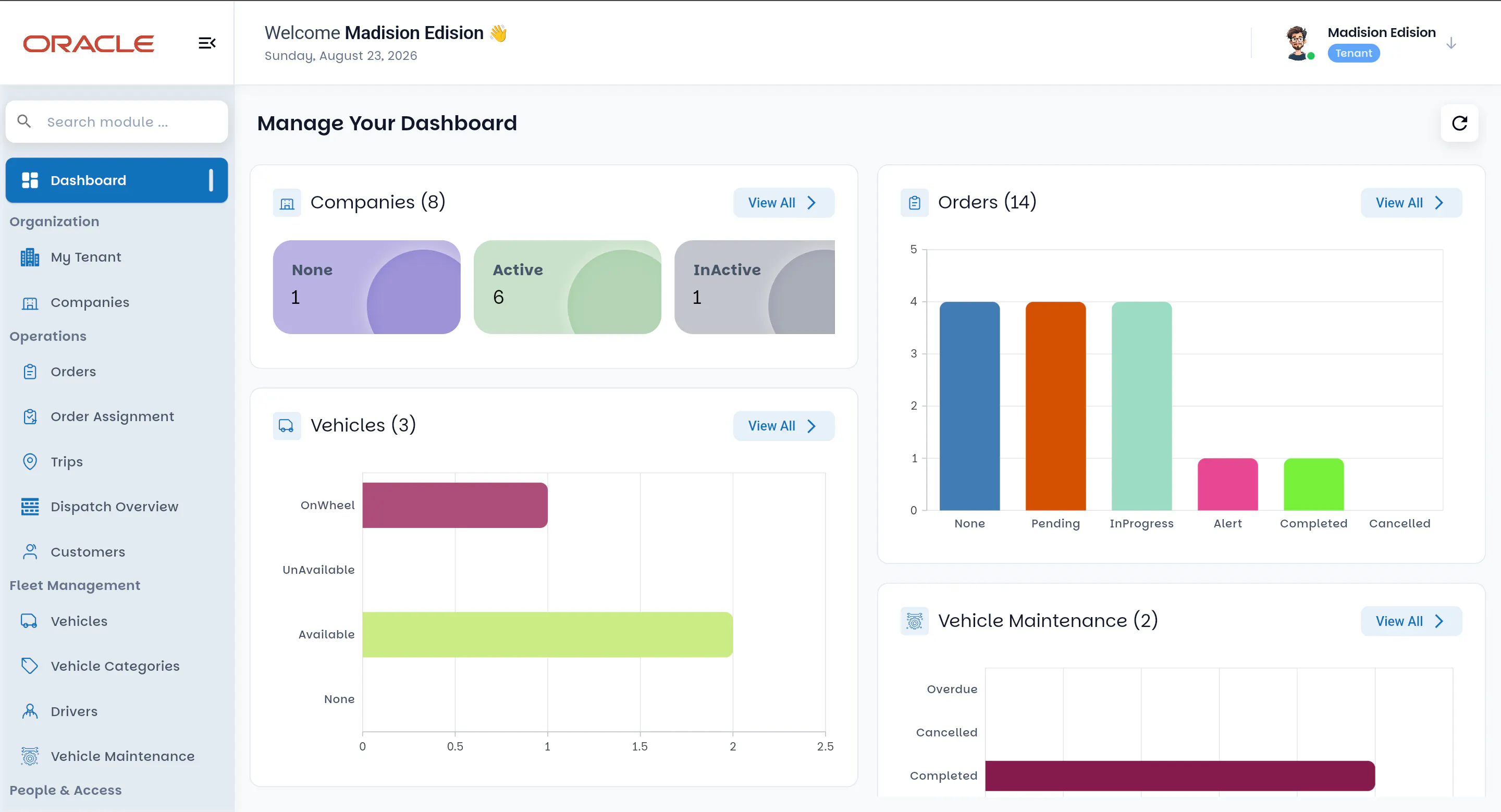The height and width of the screenshot is (812, 1501).
Task: Click the Vehicle Categories tag icon
Action: point(30,666)
